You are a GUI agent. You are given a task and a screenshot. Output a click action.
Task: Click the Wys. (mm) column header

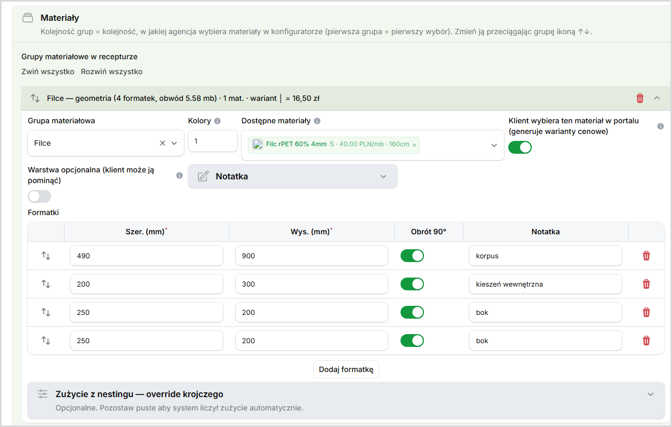coord(311,232)
